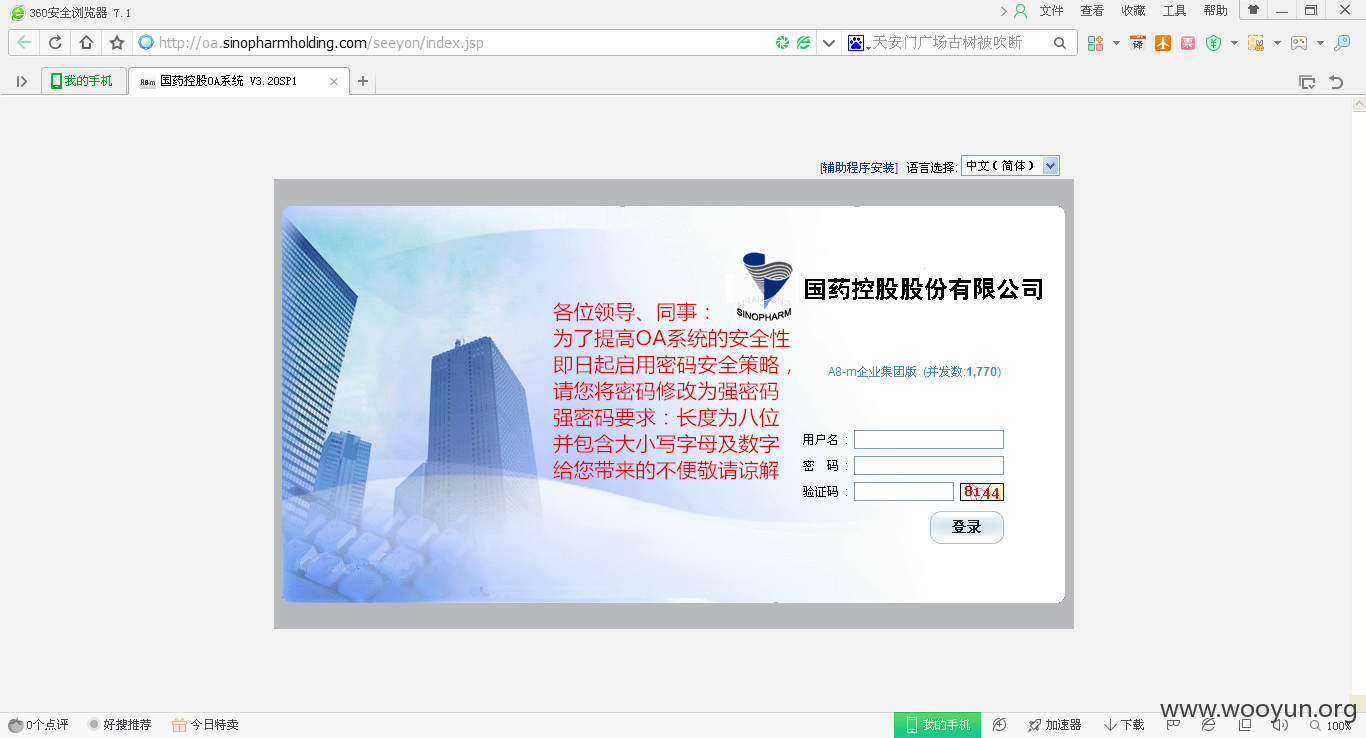This screenshot has width=1366, height=738.
Task: Click the orange airplane flights icon
Action: click(1162, 43)
